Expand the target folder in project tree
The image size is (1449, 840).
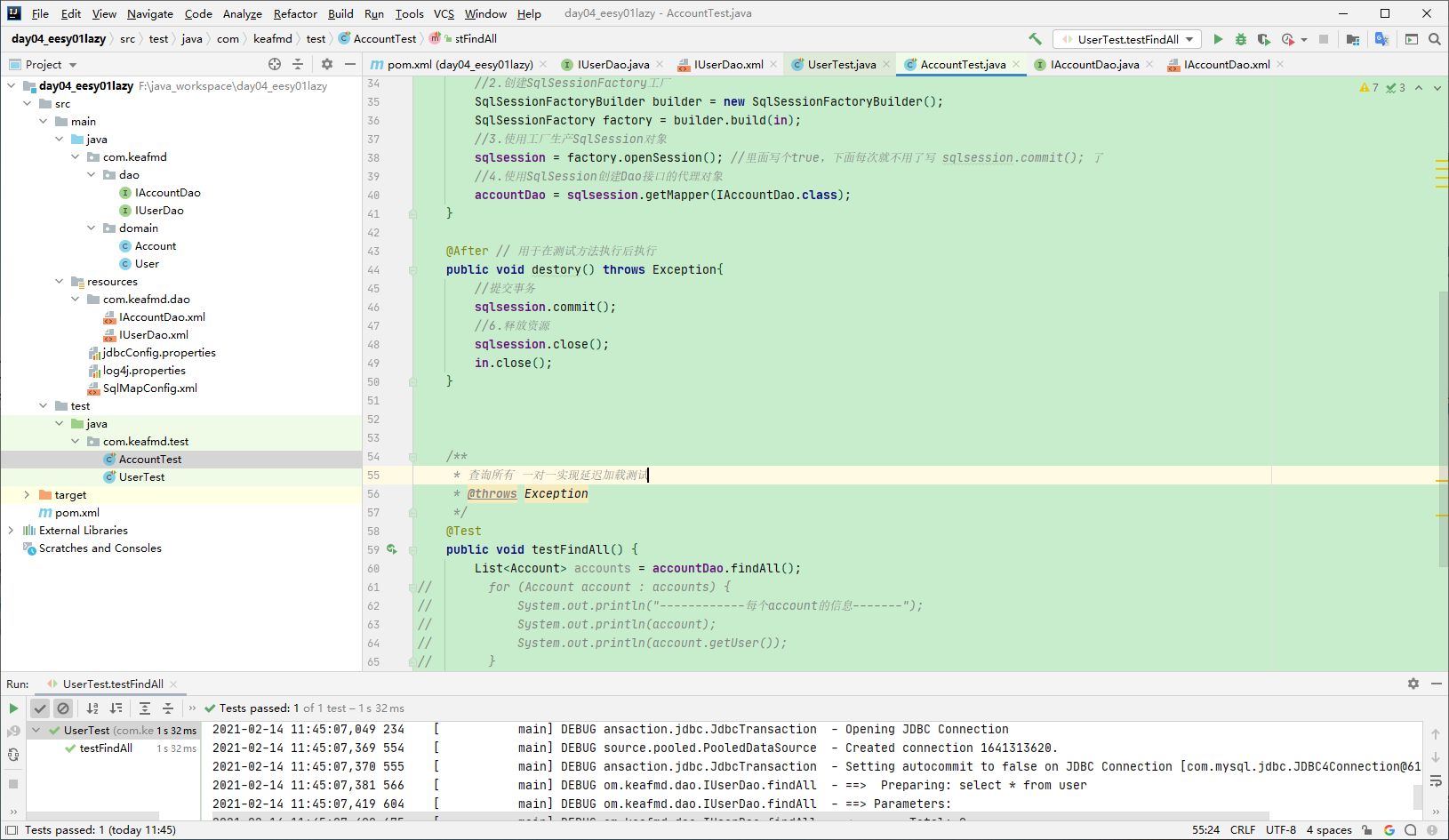click(27, 495)
